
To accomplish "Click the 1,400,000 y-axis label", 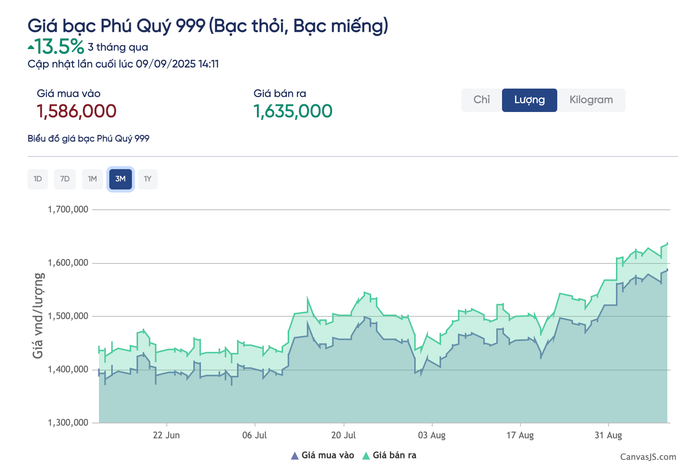I will click(68, 369).
